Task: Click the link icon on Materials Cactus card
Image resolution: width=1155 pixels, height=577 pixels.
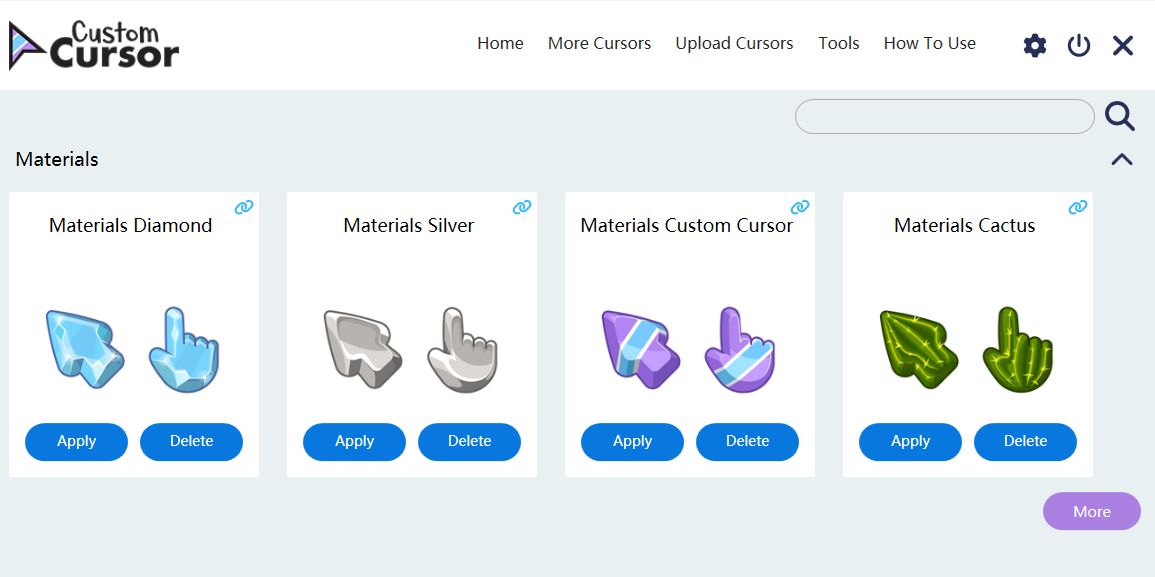Action: coord(1077,206)
